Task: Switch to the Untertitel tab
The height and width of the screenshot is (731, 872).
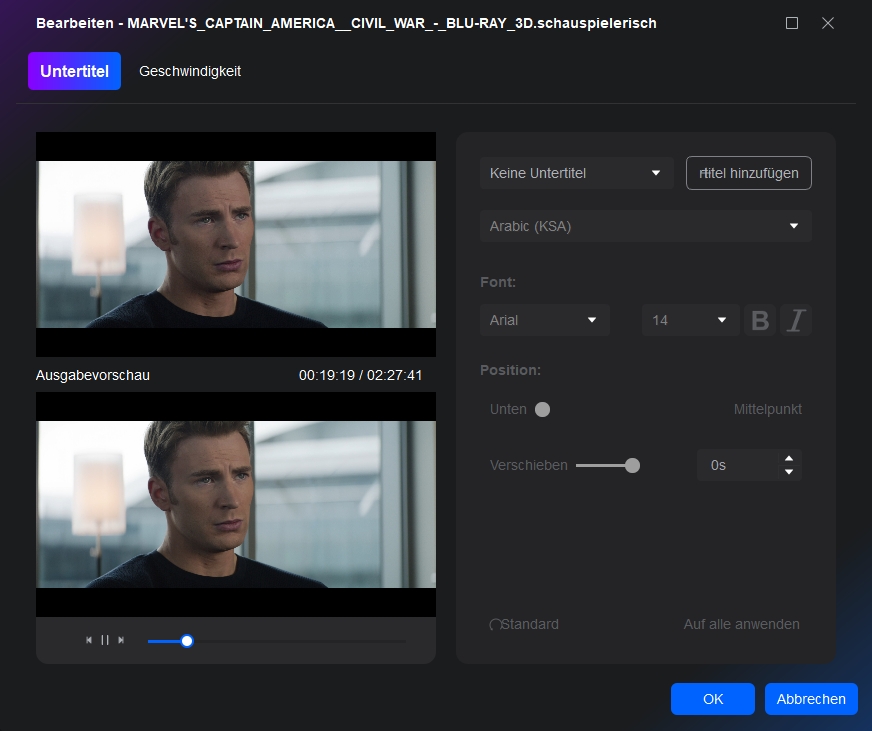Action: click(x=75, y=71)
